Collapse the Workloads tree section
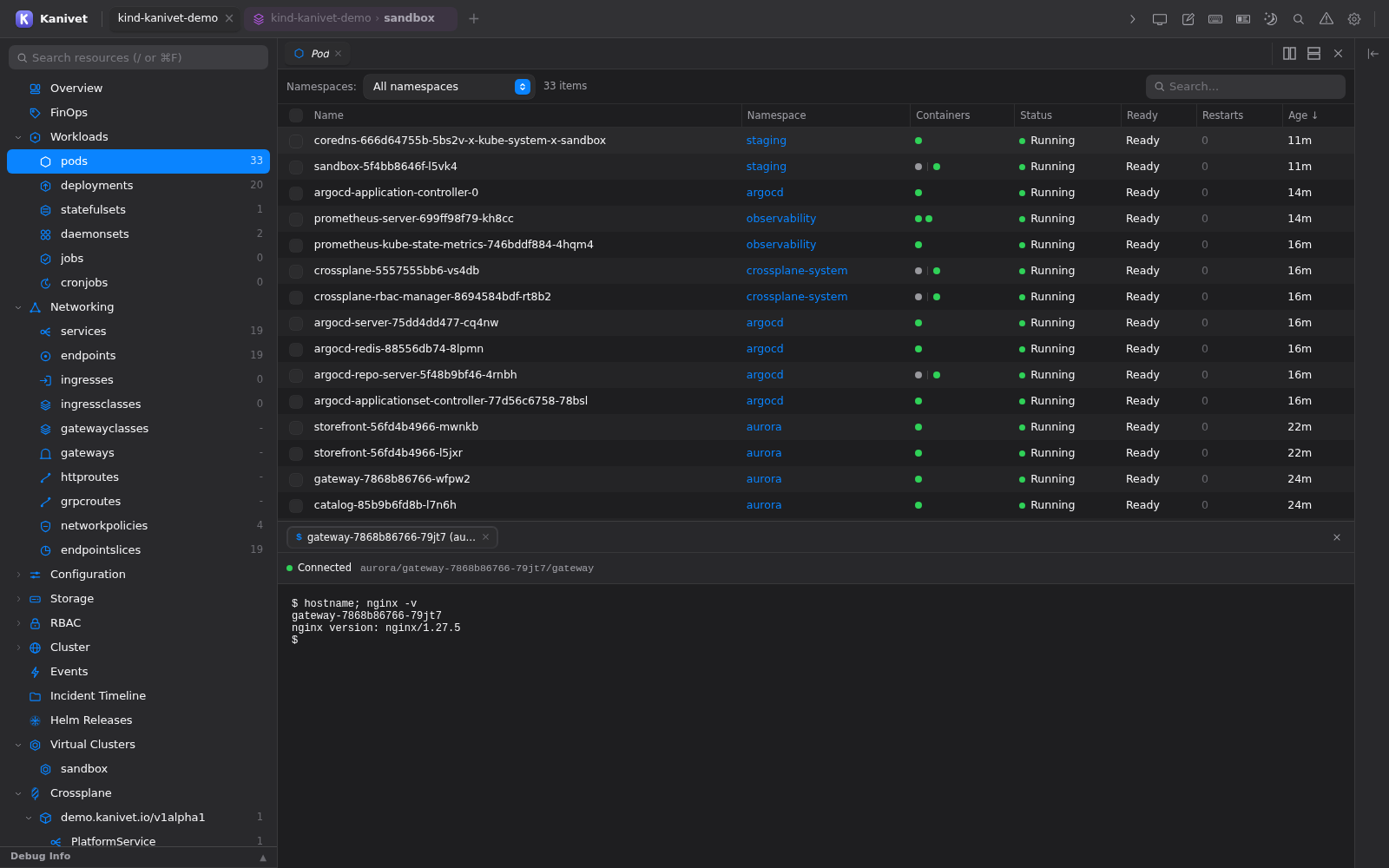Viewport: 1389px width, 868px height. (x=18, y=137)
